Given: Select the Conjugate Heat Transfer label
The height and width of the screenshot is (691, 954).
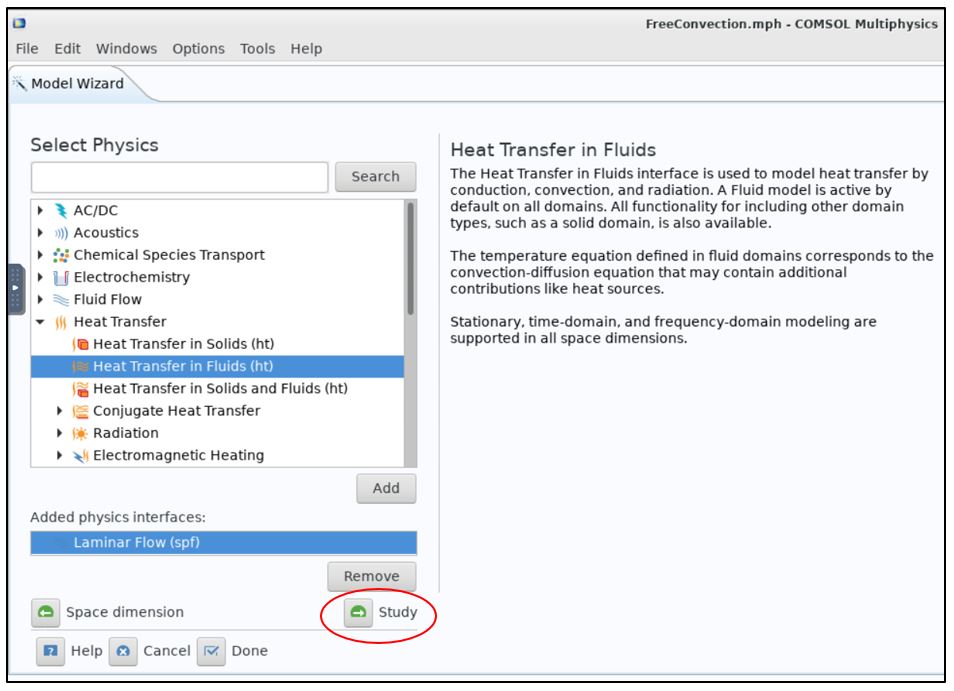Looking at the screenshot, I should (176, 411).
